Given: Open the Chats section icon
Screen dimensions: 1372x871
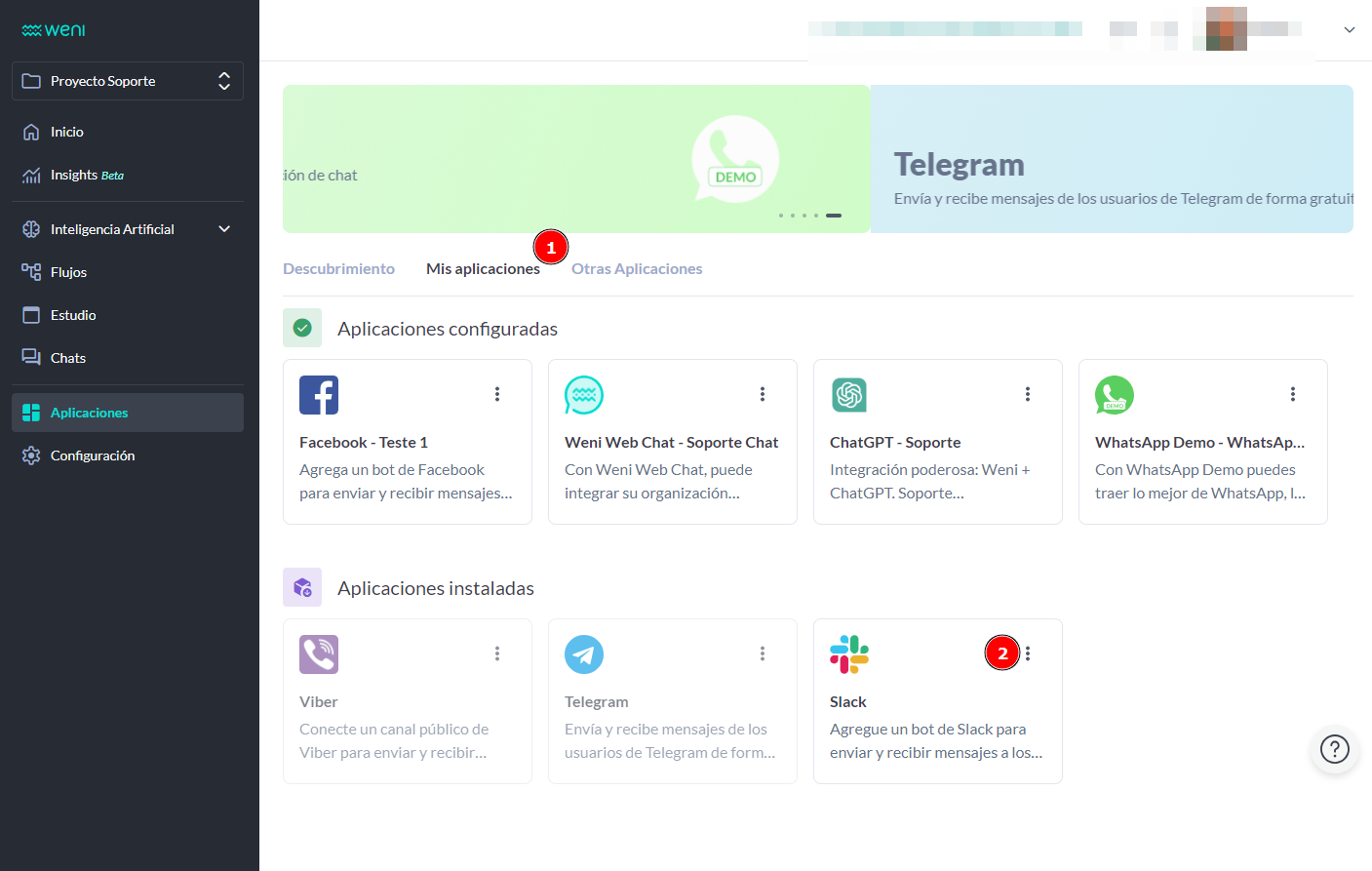Looking at the screenshot, I should pyautogui.click(x=30, y=357).
